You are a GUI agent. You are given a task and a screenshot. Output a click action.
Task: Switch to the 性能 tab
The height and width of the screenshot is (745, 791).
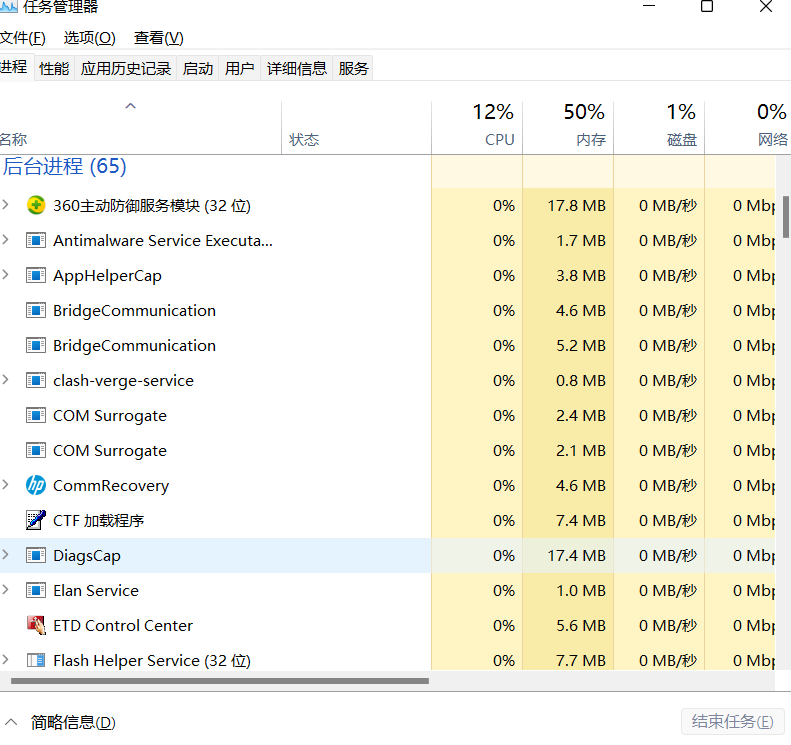click(54, 68)
